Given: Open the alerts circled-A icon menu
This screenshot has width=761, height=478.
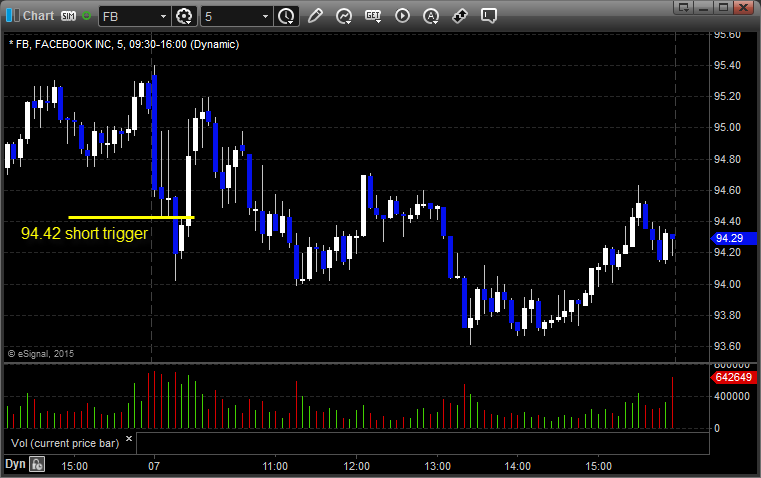Looking at the screenshot, I should tap(430, 16).
